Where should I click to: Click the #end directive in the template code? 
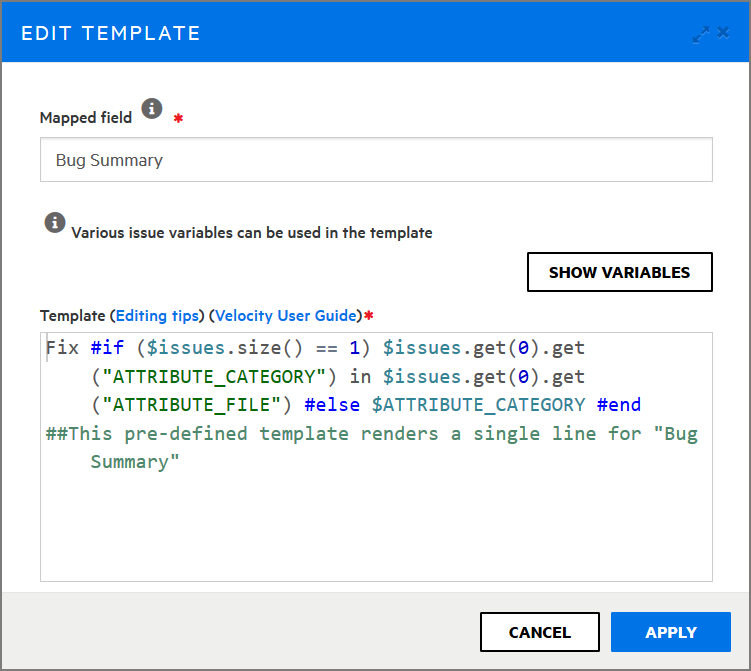618,405
